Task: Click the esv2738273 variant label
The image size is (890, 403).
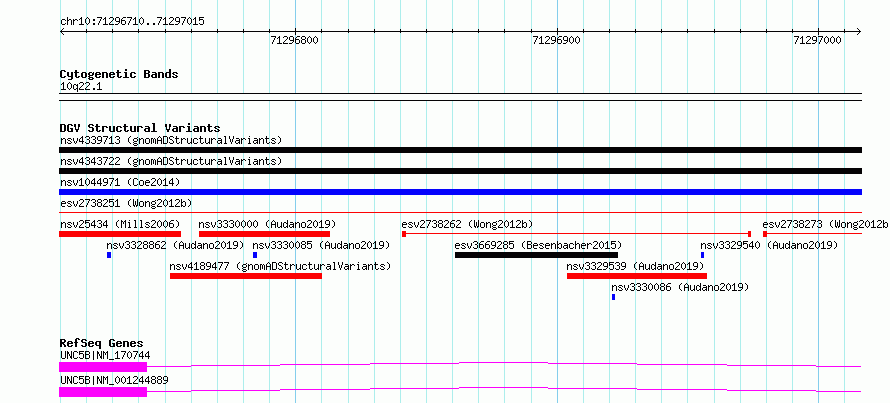Action: tap(826, 224)
